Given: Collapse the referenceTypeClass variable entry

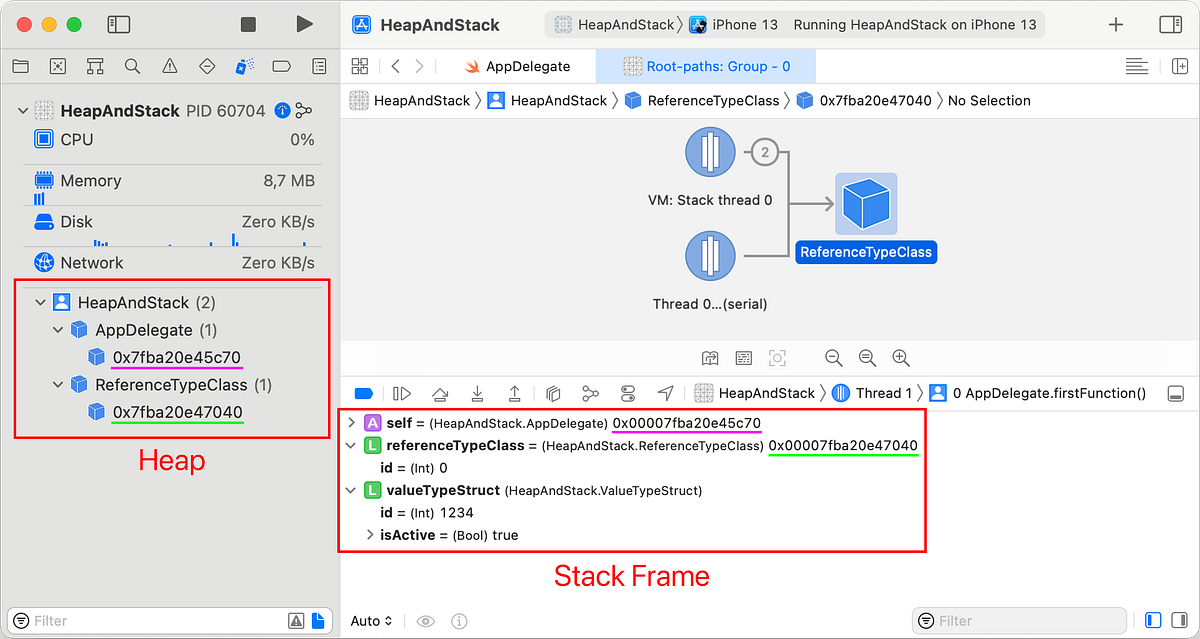Looking at the screenshot, I should tap(351, 444).
